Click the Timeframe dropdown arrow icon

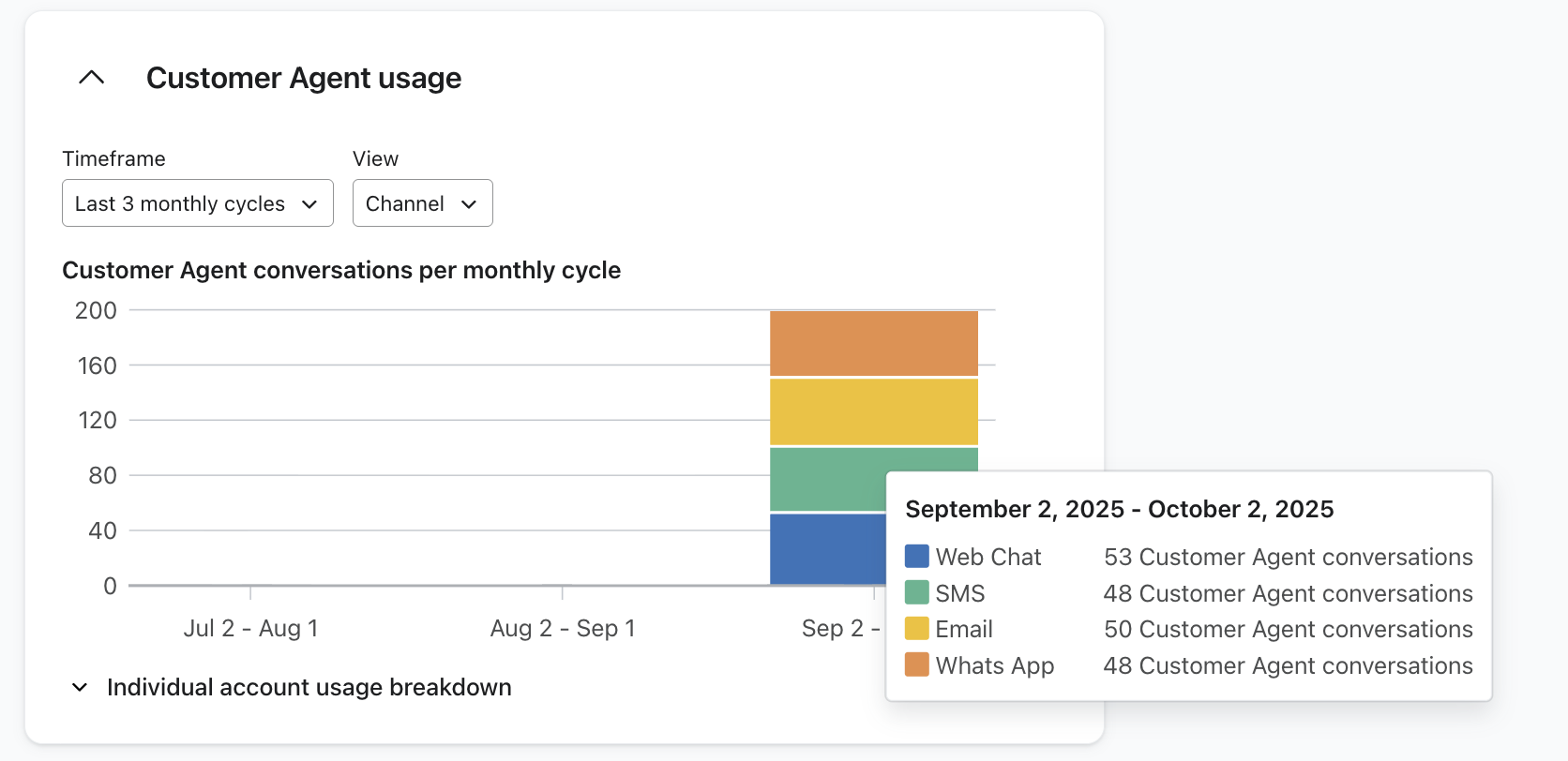tap(309, 204)
